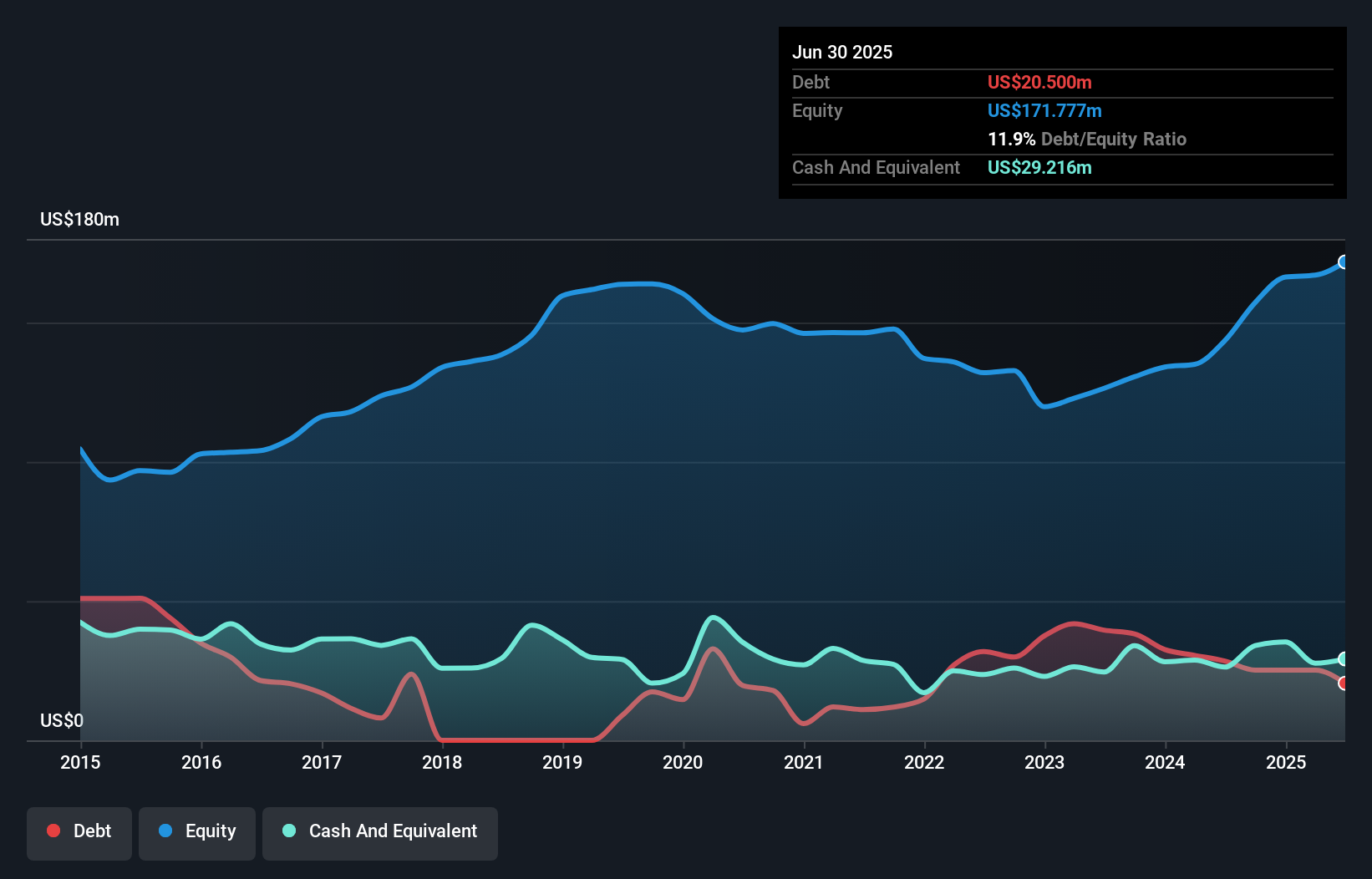Toggle the Equity series visibility
The image size is (1372, 879).
click(x=196, y=833)
